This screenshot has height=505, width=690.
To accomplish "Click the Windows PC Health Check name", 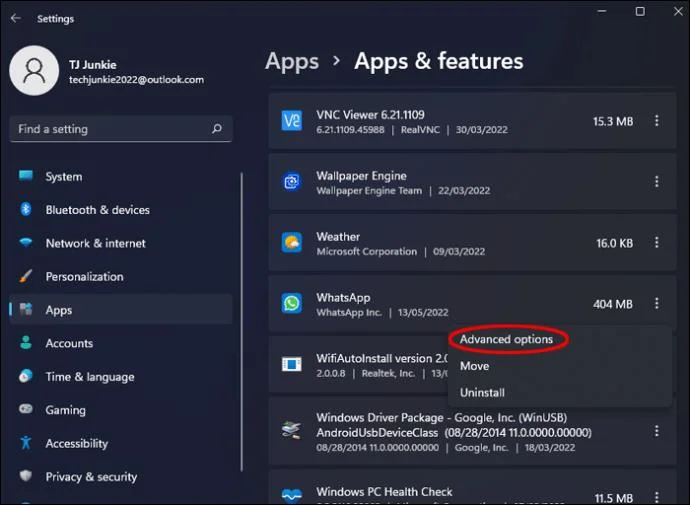I will coord(384,491).
